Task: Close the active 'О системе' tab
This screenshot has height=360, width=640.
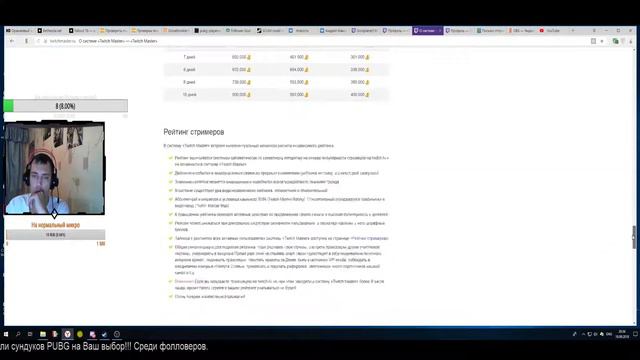Action: [x=440, y=31]
